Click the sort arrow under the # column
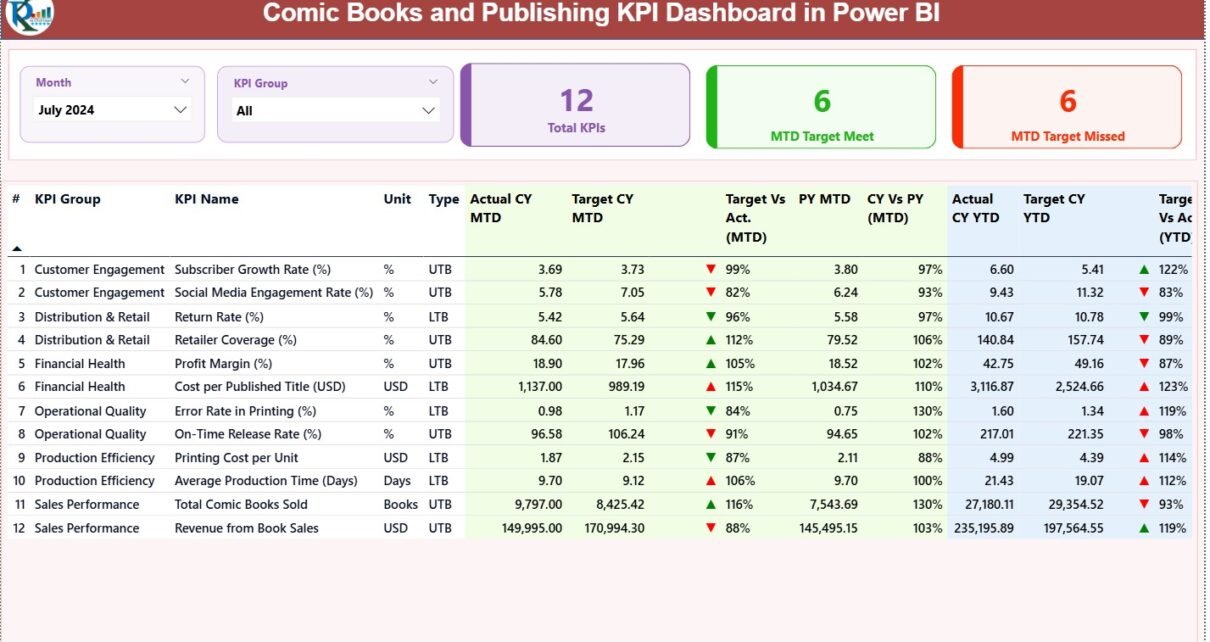This screenshot has height=642, width=1210. (16, 248)
